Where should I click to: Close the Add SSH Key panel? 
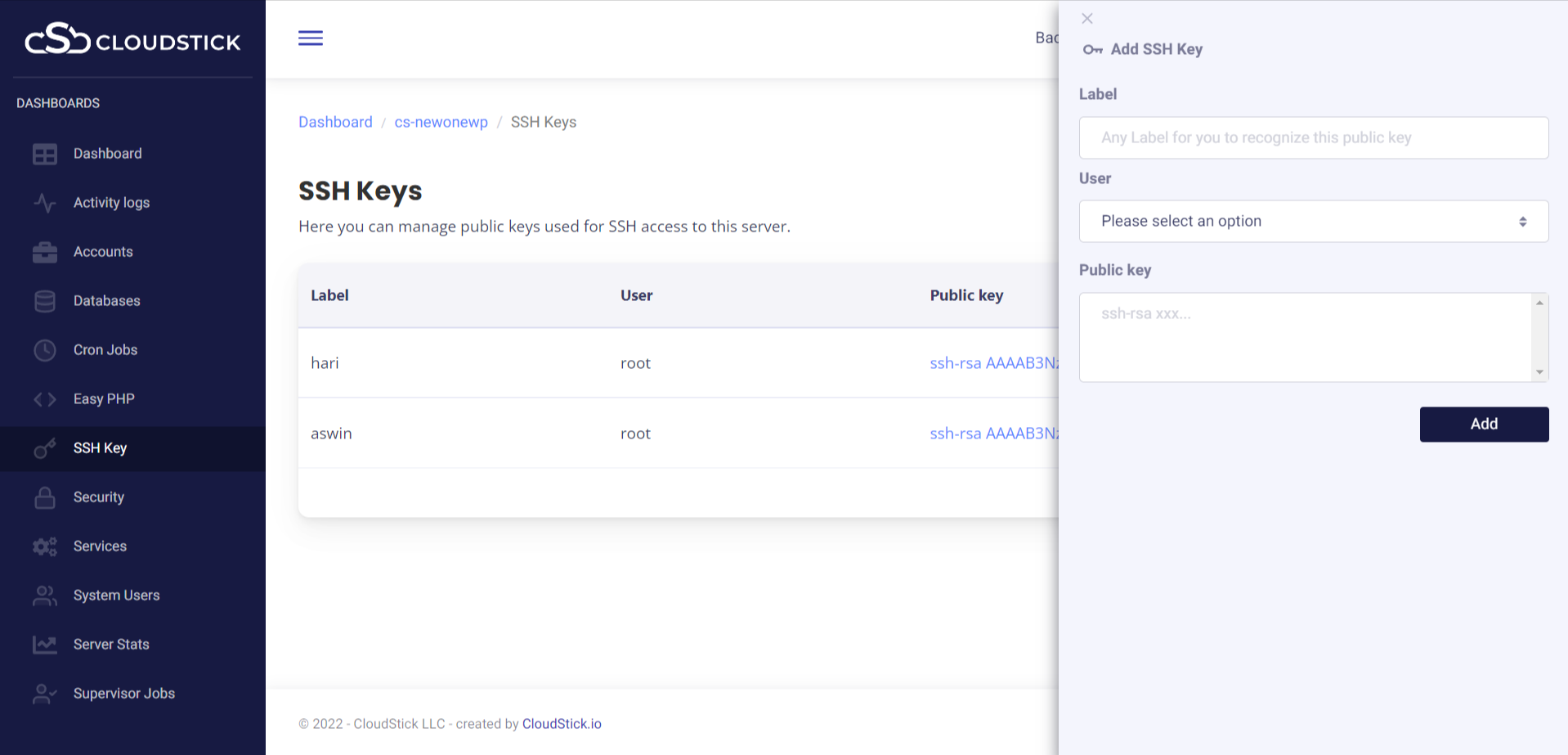[1087, 19]
